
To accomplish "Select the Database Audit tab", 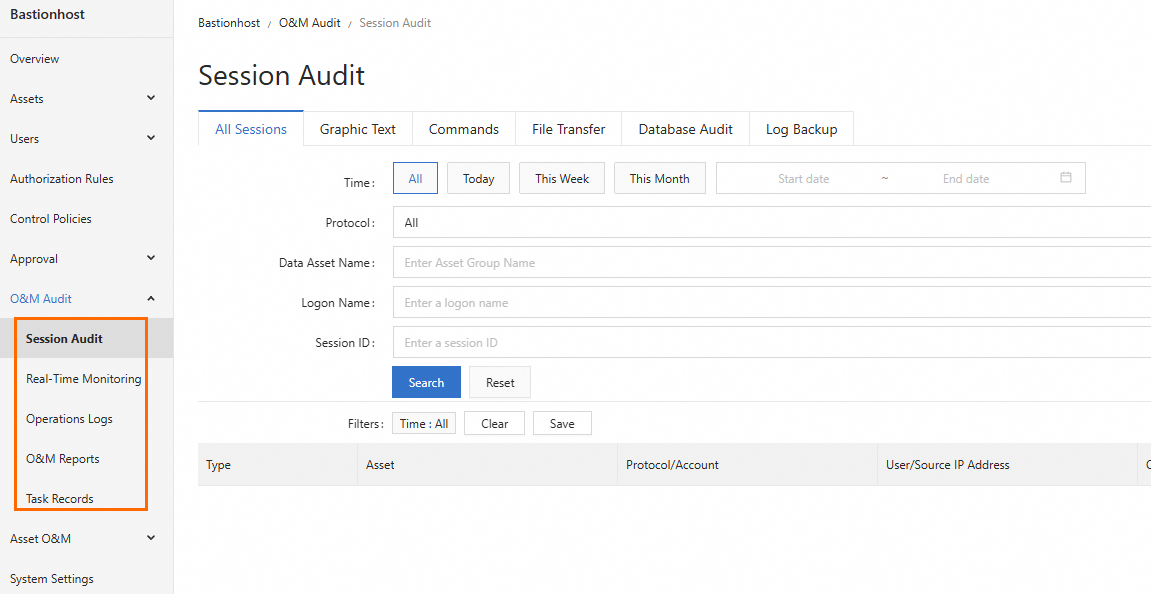I will tap(685, 129).
